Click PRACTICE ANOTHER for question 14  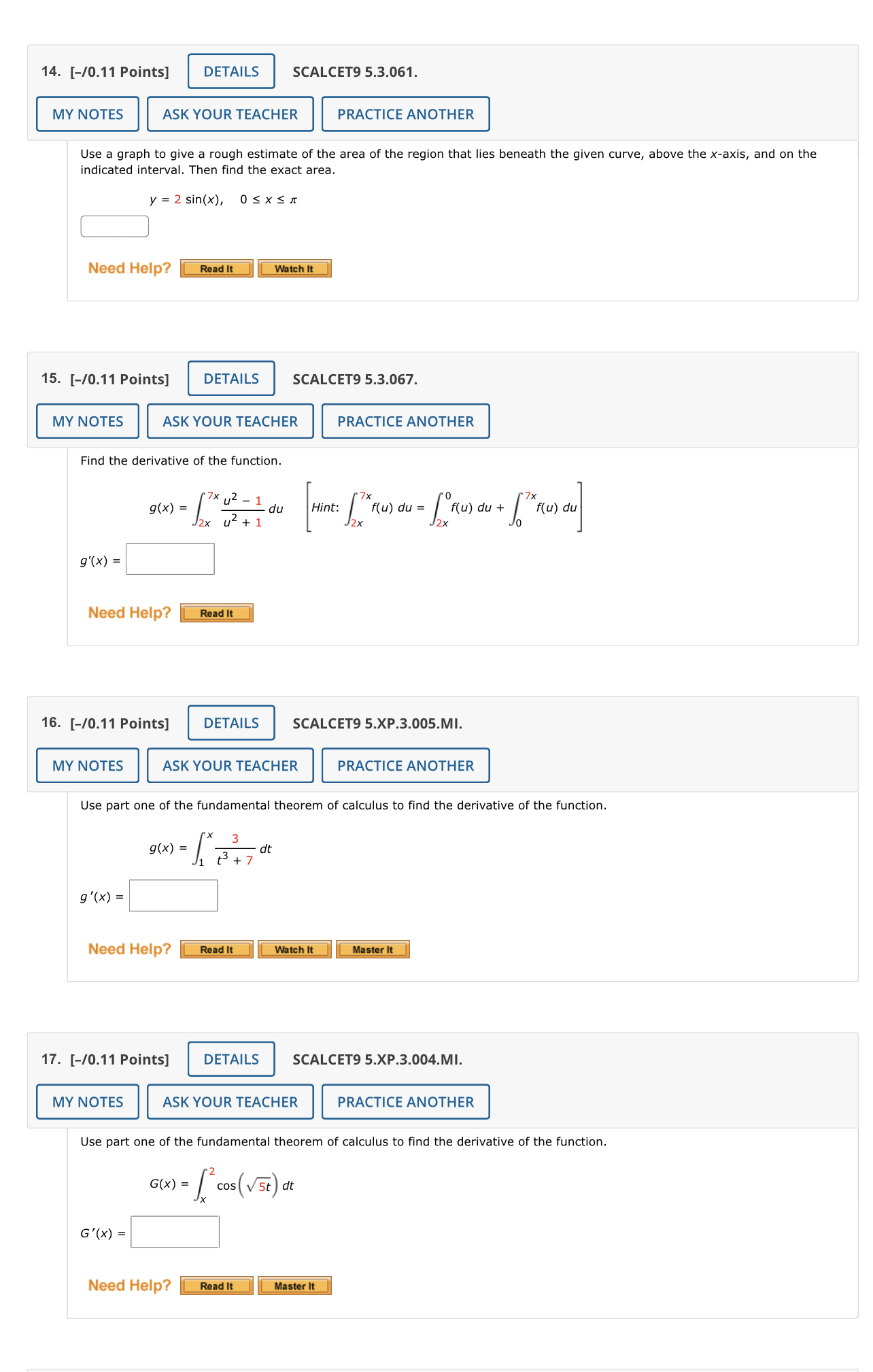[x=405, y=114]
